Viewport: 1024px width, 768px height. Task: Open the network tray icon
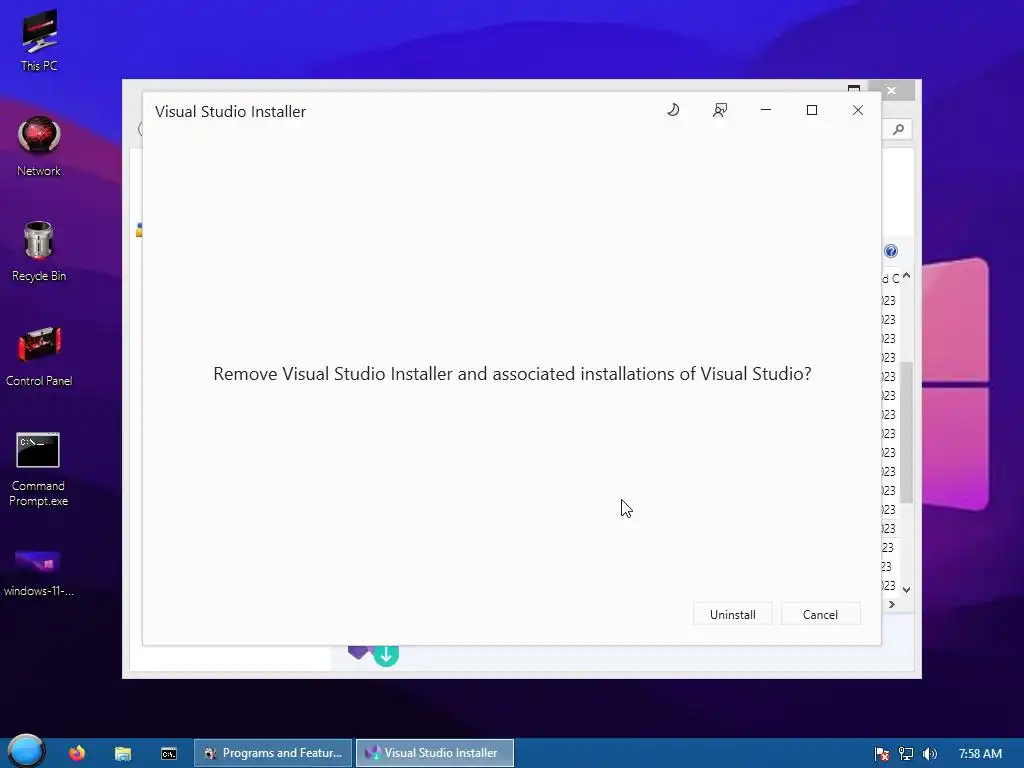(906, 754)
